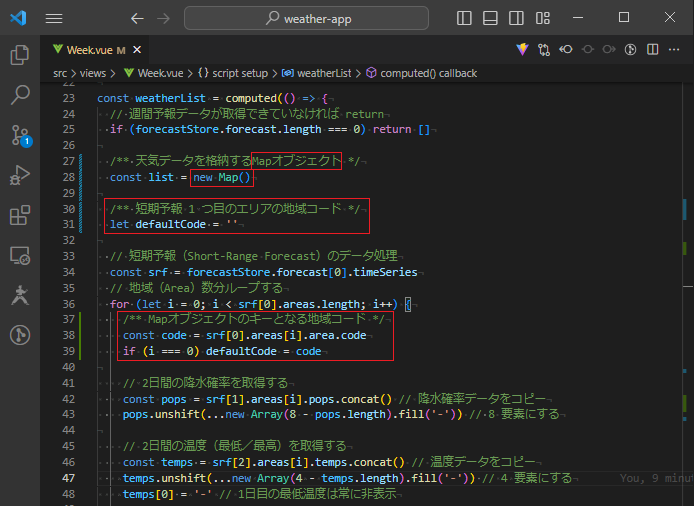Click 'temps.unshift' on line 47

point(164,478)
